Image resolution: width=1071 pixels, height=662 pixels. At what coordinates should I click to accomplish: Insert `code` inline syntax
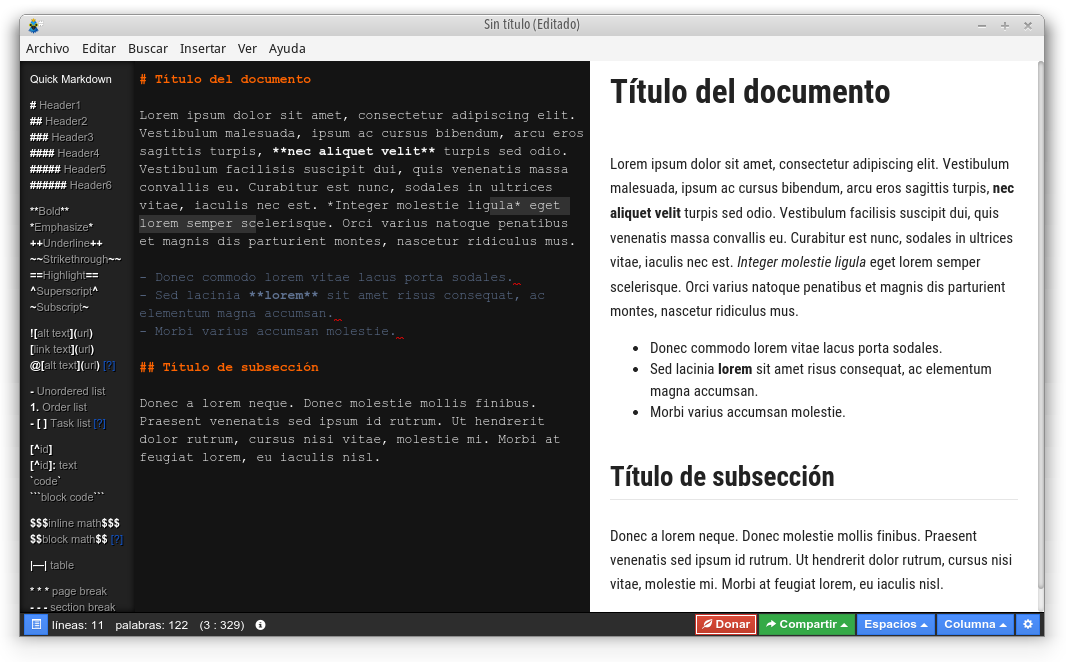[46, 482]
